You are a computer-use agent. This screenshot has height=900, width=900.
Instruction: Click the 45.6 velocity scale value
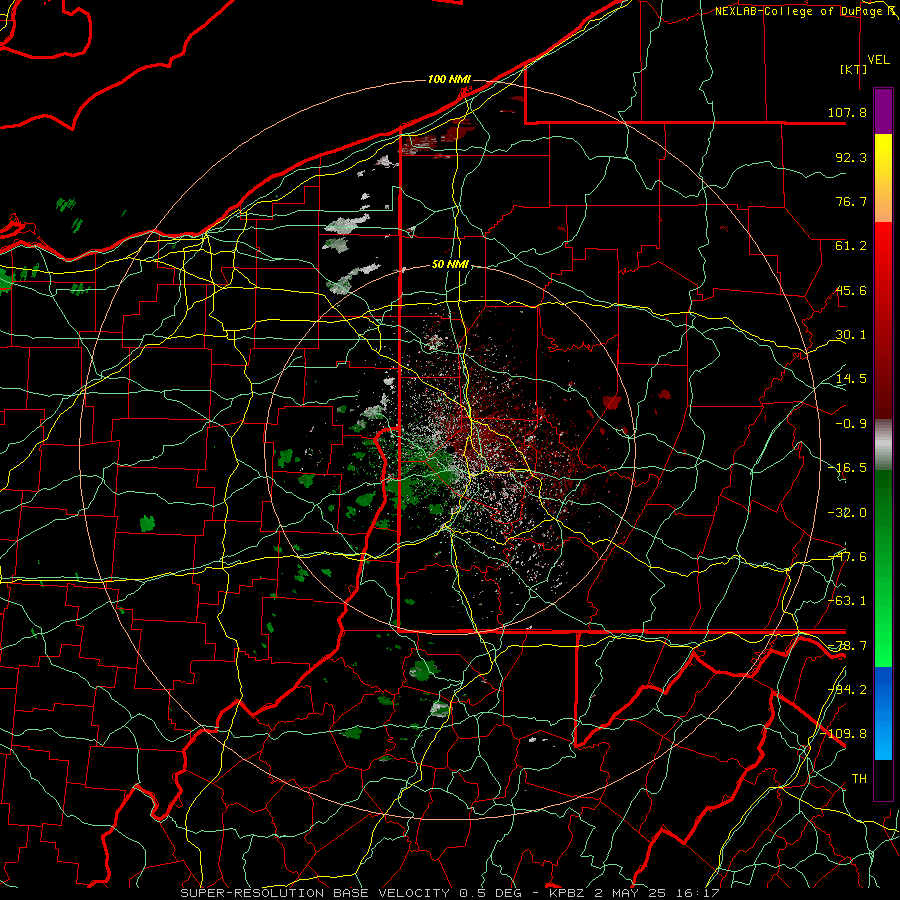point(851,290)
